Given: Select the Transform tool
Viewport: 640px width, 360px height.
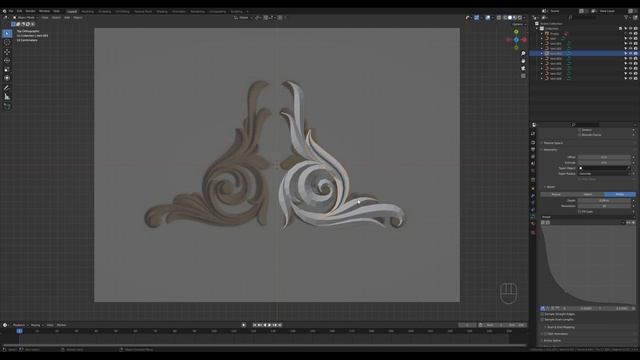Looking at the screenshot, I should point(7,78).
